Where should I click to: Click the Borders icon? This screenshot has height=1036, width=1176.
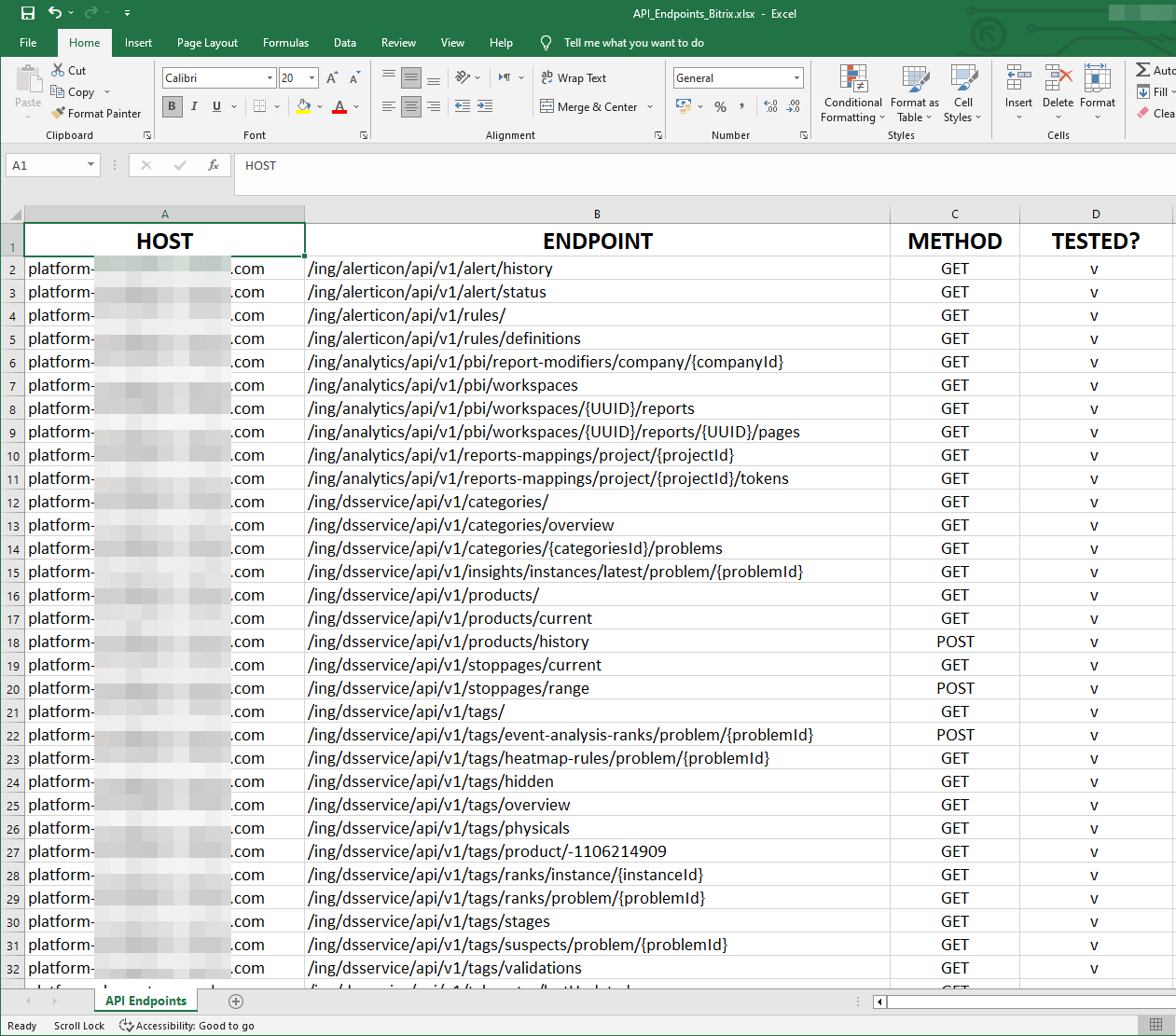coord(260,106)
